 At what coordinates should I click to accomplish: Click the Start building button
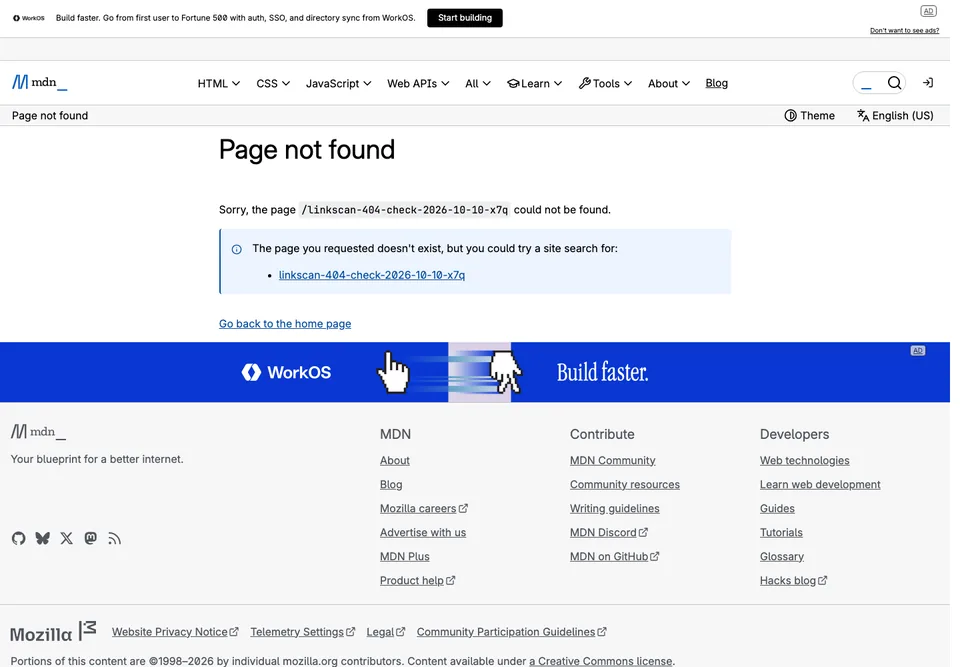tap(465, 18)
